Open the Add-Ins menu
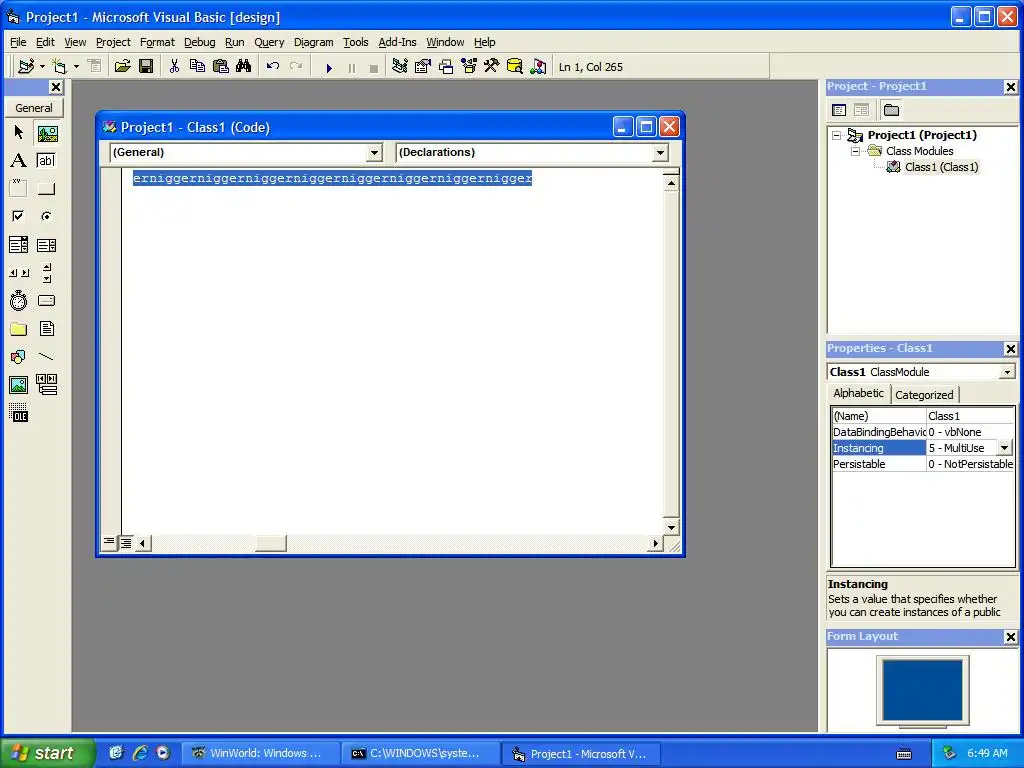This screenshot has height=768, width=1024. point(397,42)
